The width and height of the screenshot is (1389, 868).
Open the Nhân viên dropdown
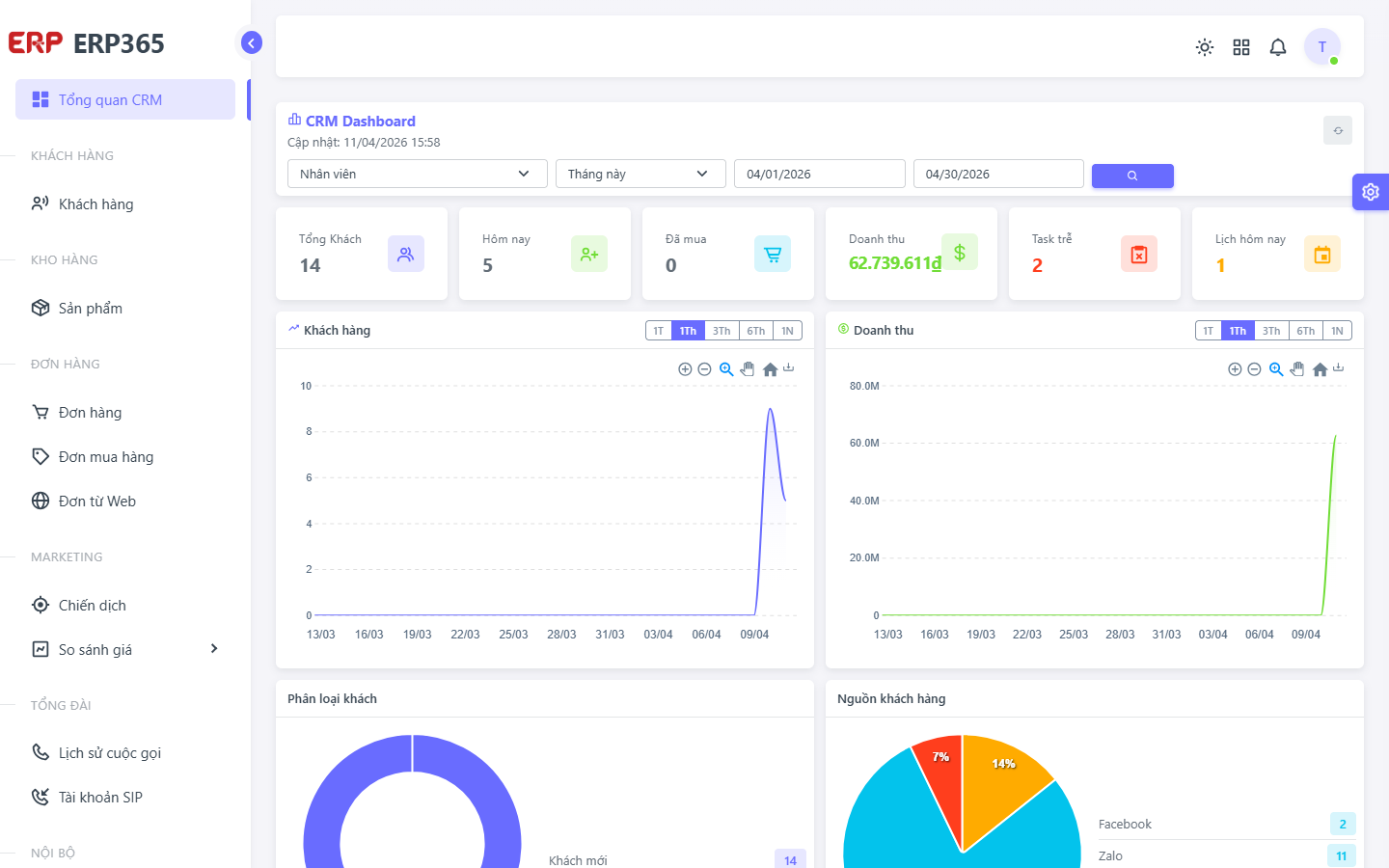418,174
